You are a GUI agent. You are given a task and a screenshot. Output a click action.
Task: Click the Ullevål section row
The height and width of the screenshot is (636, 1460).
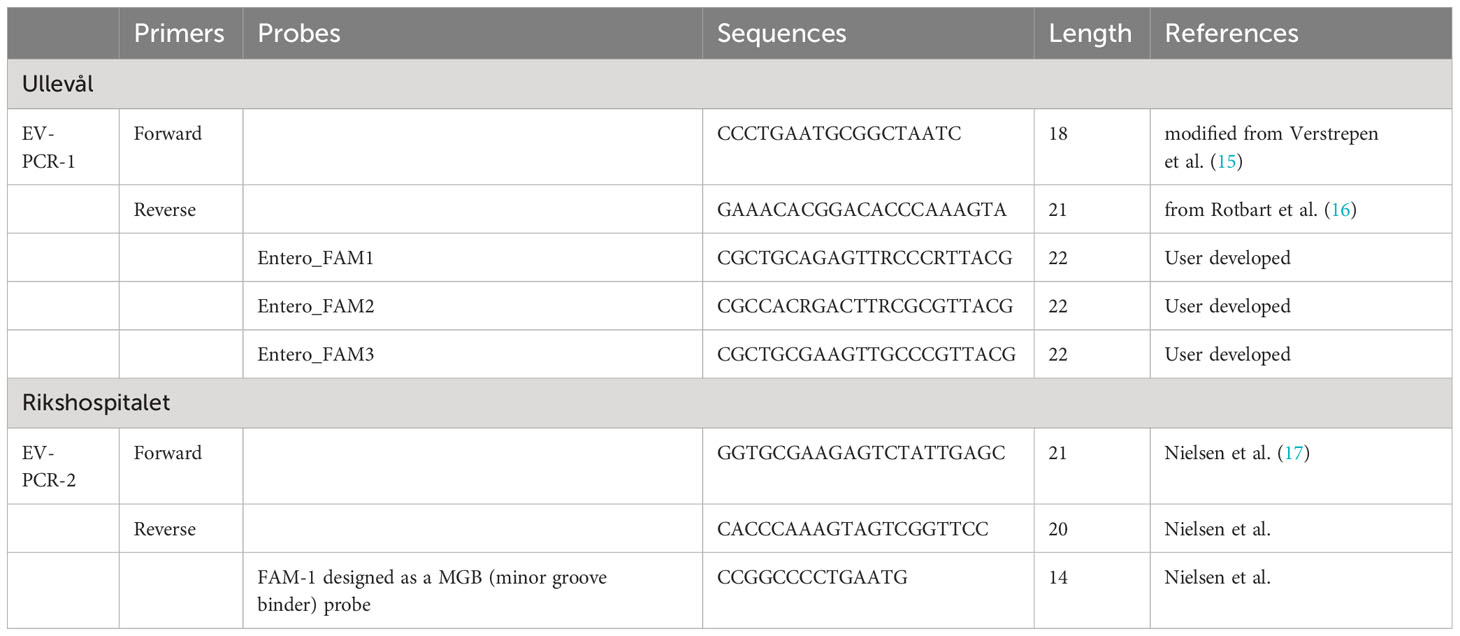pos(730,84)
